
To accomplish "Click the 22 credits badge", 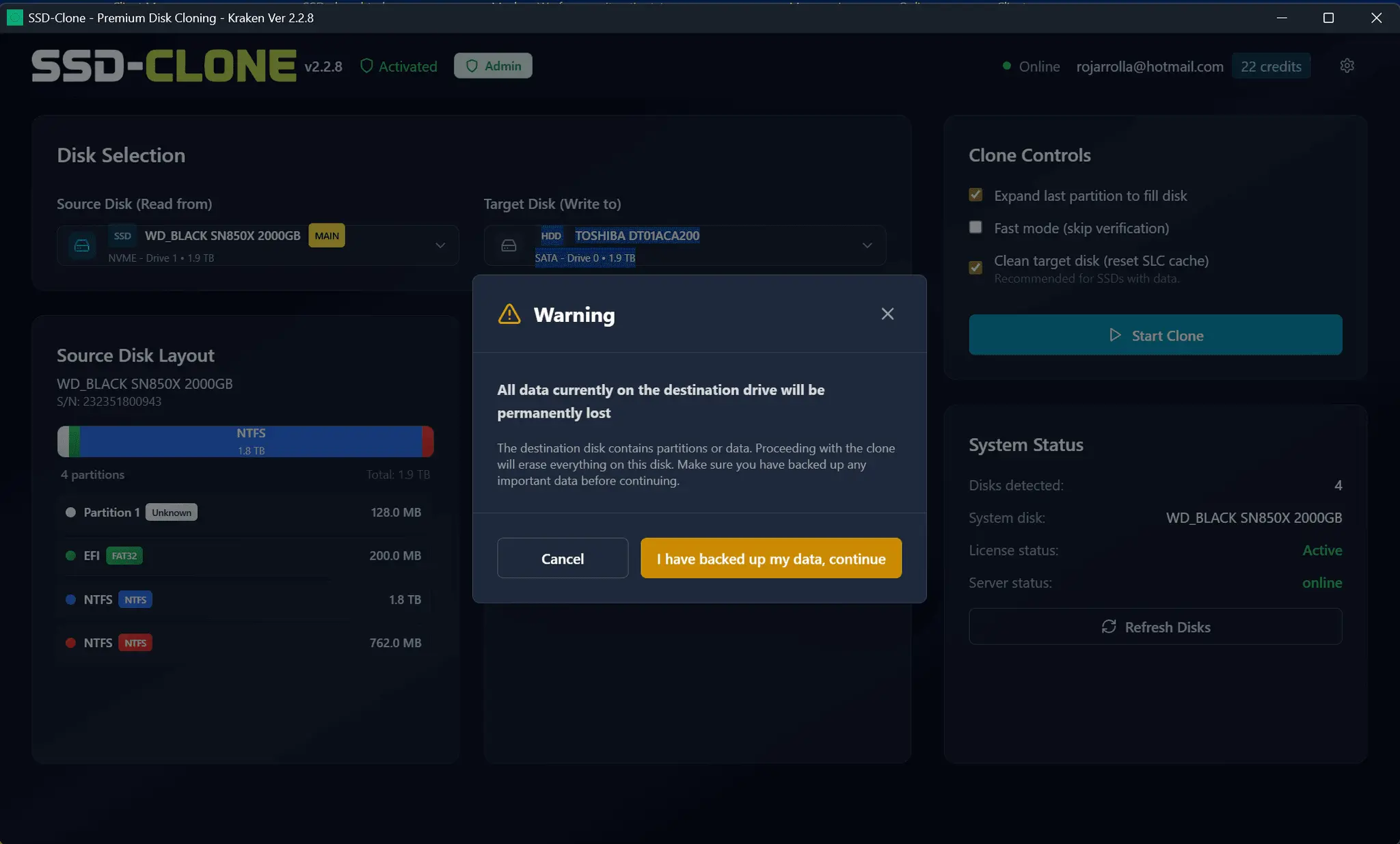I will 1271,66.
